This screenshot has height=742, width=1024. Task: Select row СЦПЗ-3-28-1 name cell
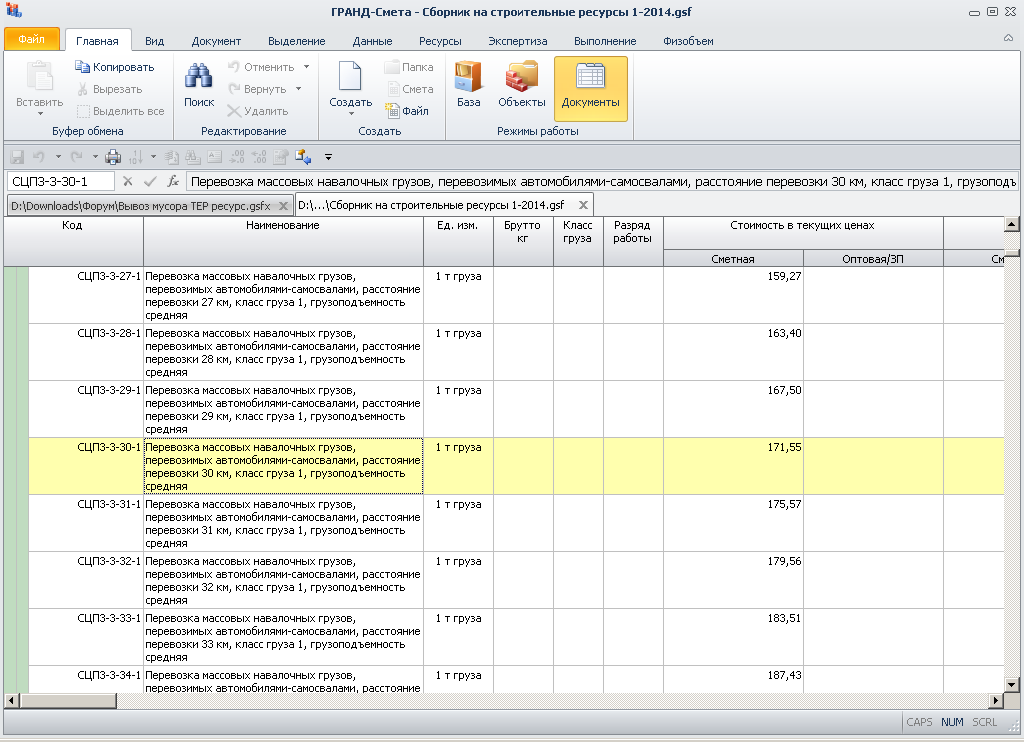tap(283, 352)
